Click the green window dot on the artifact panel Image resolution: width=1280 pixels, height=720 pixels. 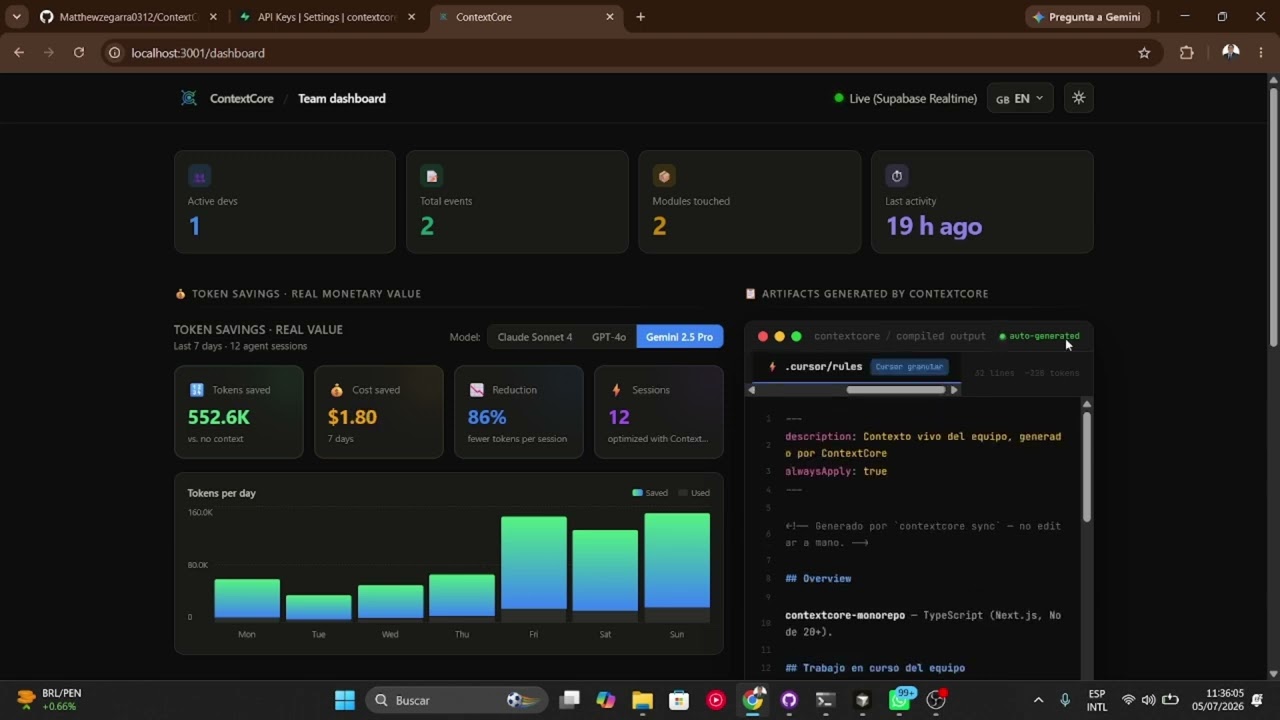[x=796, y=337]
